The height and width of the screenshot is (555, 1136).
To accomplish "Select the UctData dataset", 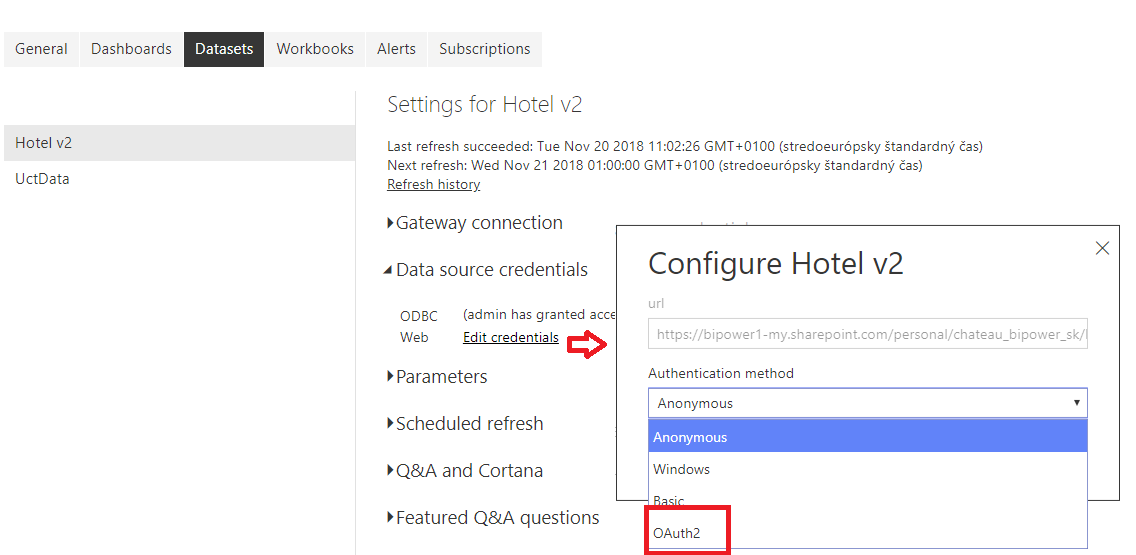I will click(x=42, y=179).
